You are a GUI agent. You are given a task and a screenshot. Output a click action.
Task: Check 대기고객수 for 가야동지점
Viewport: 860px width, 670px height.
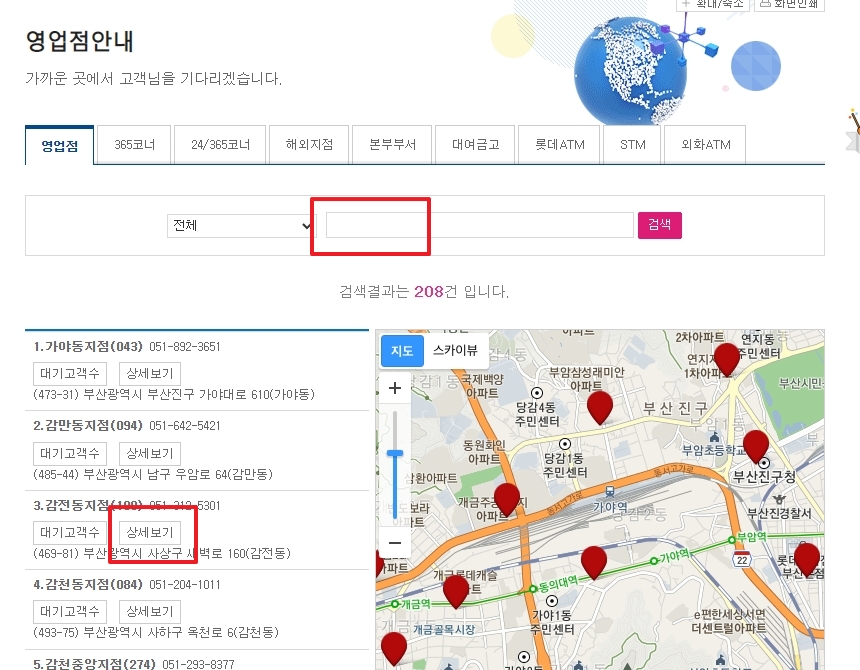[70, 374]
